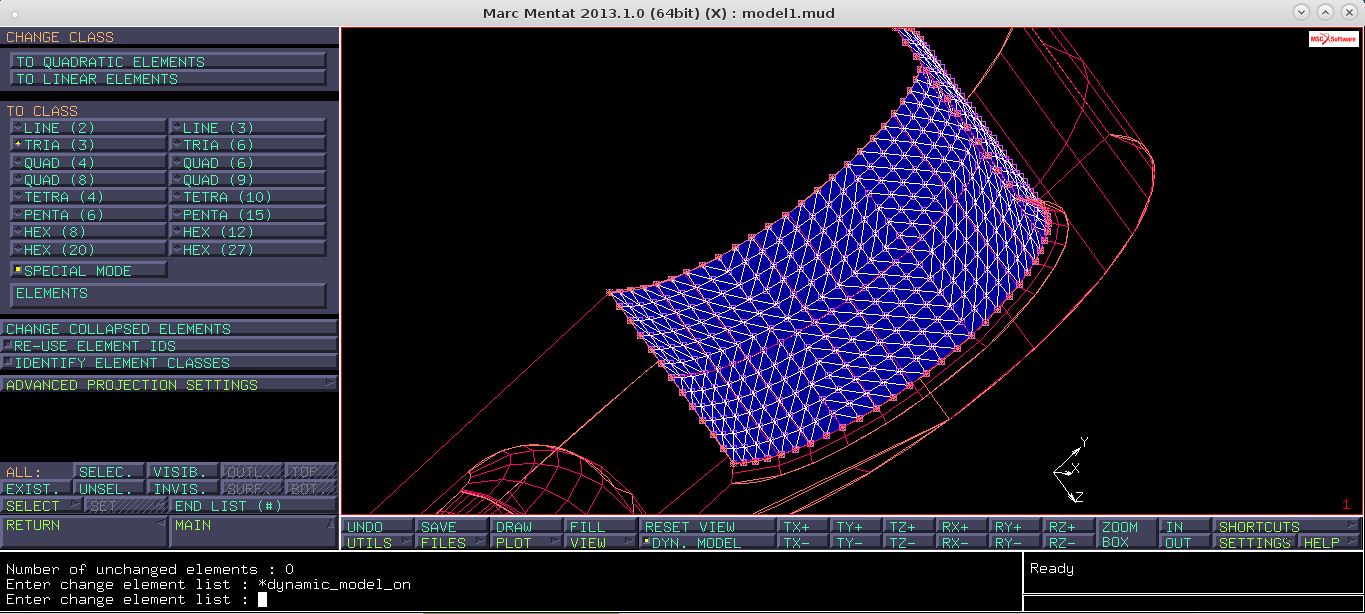Toggle SPECIAL MODE option
The height and width of the screenshot is (614, 1365).
point(88,271)
